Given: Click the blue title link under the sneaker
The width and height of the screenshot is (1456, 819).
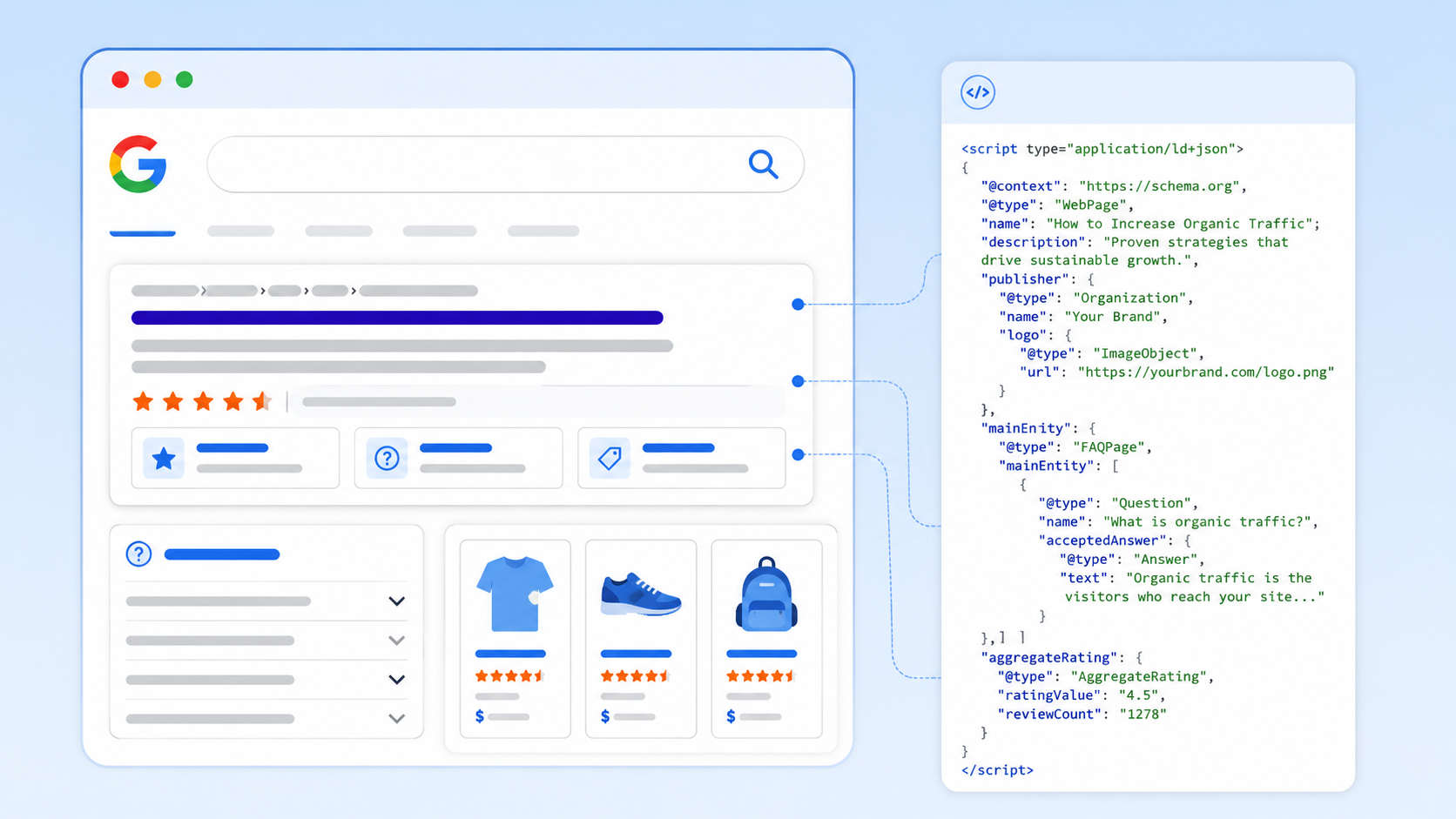Looking at the screenshot, I should tap(636, 654).
